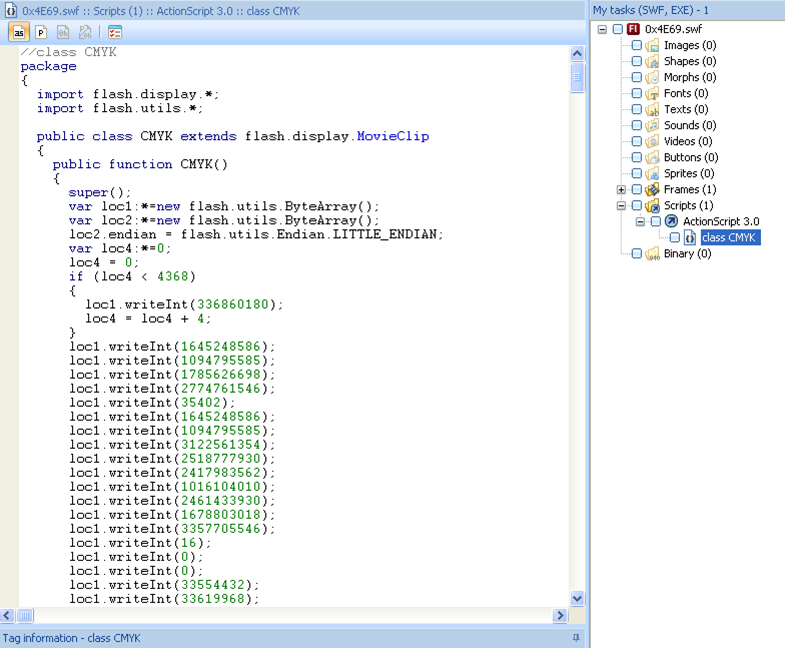
Task: Expand the Frames (1) tree node
Action: coord(621,189)
